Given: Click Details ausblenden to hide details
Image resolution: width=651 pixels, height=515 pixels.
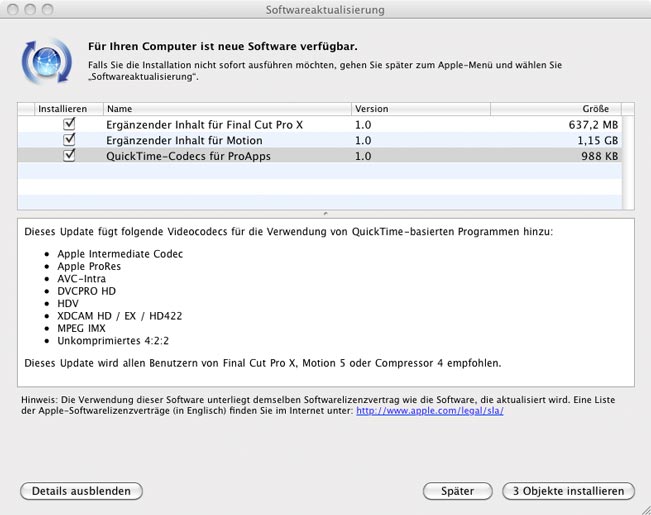Looking at the screenshot, I should [81, 491].
